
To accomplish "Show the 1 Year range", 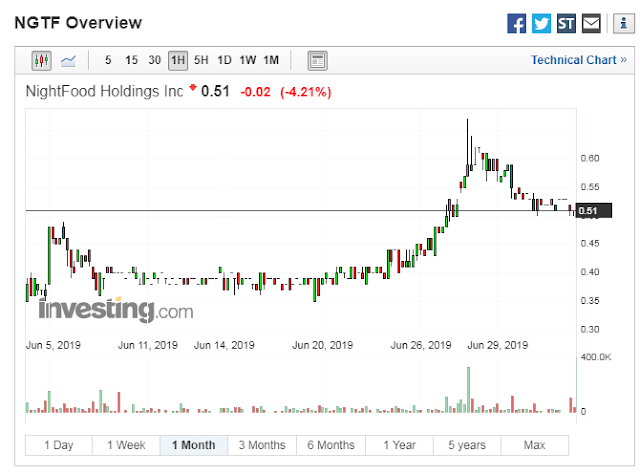I will click(399, 445).
